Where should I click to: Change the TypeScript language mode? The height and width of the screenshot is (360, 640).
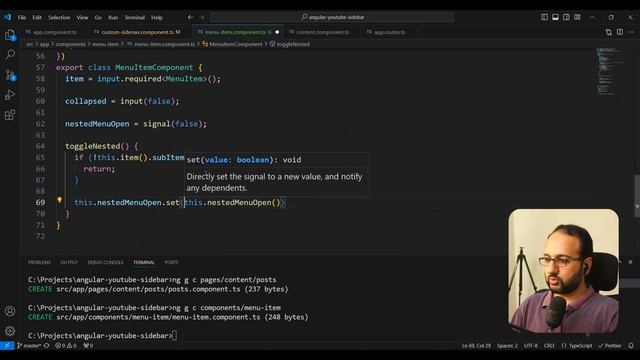pos(577,346)
